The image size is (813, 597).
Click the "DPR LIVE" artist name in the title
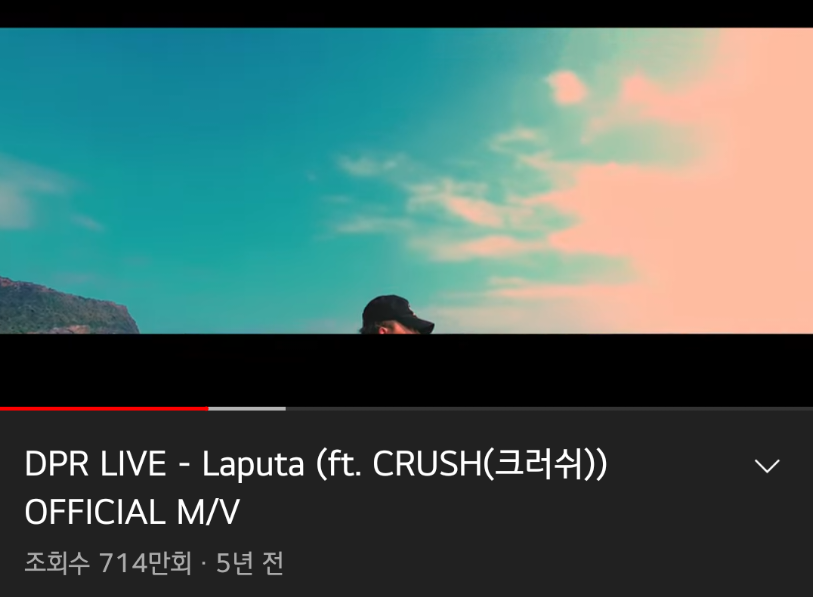click(95, 464)
